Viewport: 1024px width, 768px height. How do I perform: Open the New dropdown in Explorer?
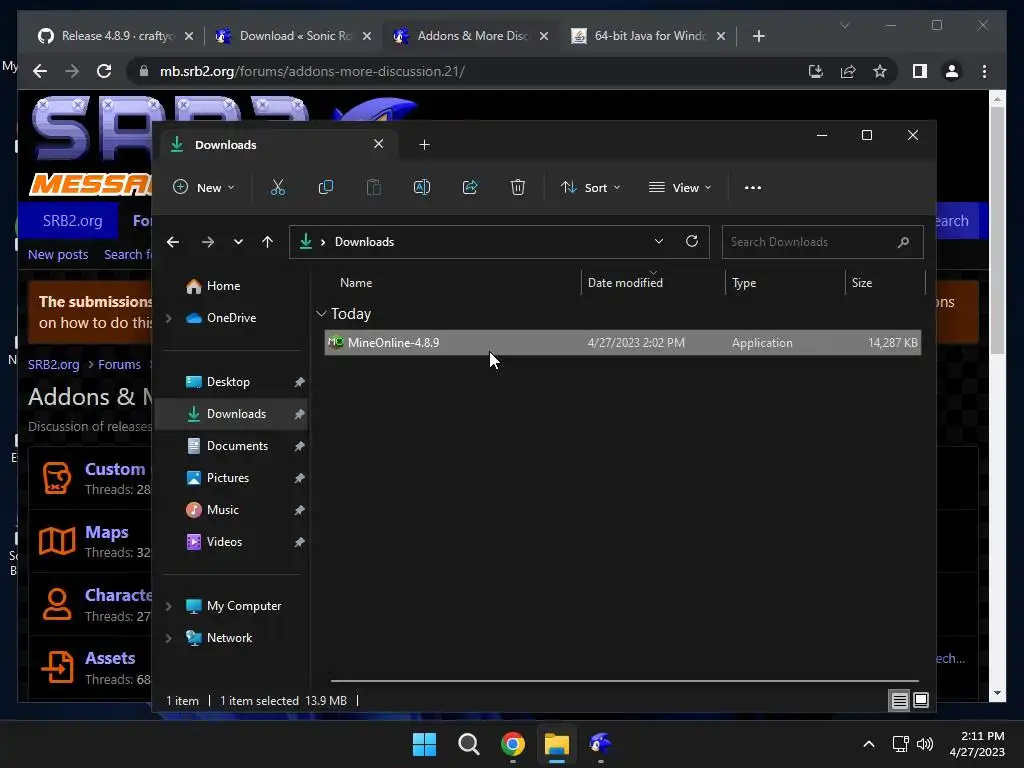click(203, 187)
